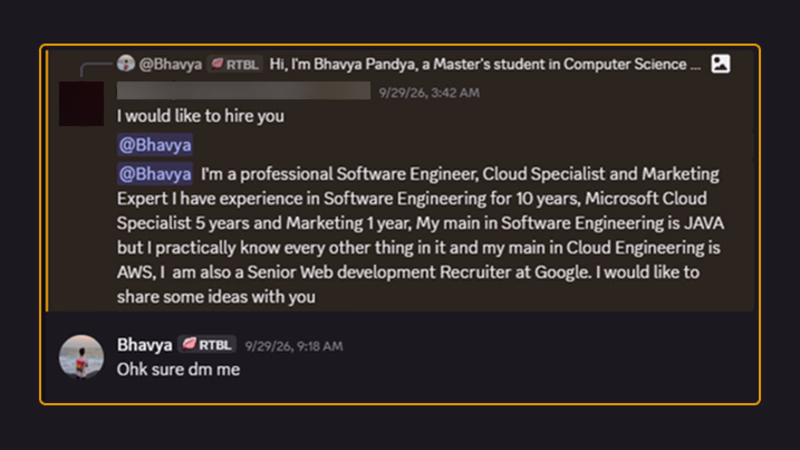Click the @Bhavya mention in reply preview
The image size is (800, 450).
pyautogui.click(x=170, y=64)
